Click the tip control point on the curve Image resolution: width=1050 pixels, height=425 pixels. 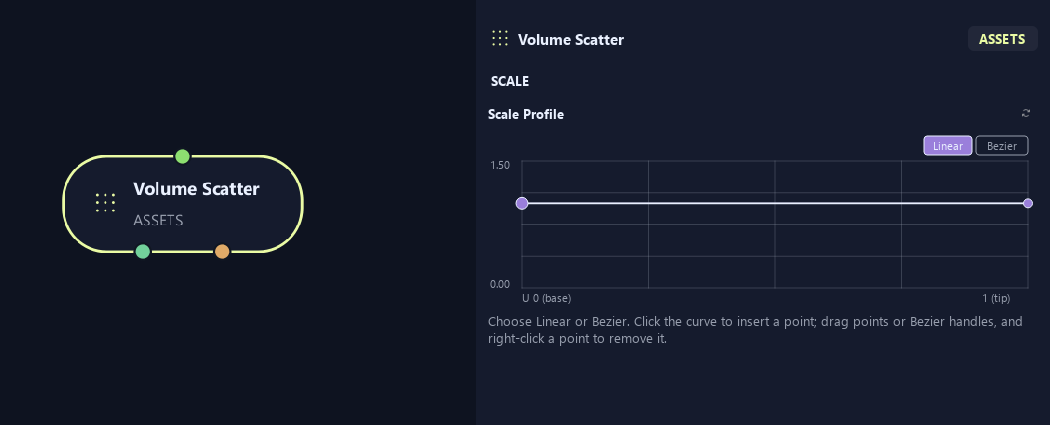1028,203
